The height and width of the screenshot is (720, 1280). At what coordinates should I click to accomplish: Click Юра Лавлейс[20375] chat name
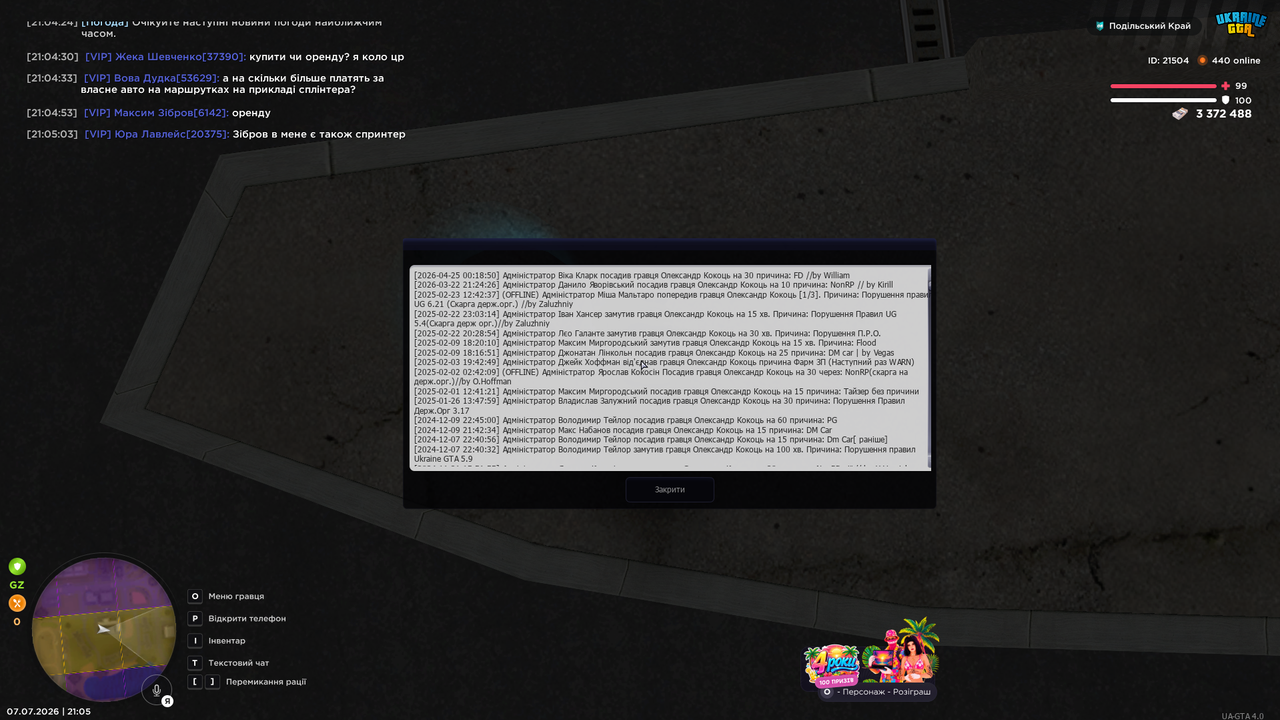[x=172, y=134]
